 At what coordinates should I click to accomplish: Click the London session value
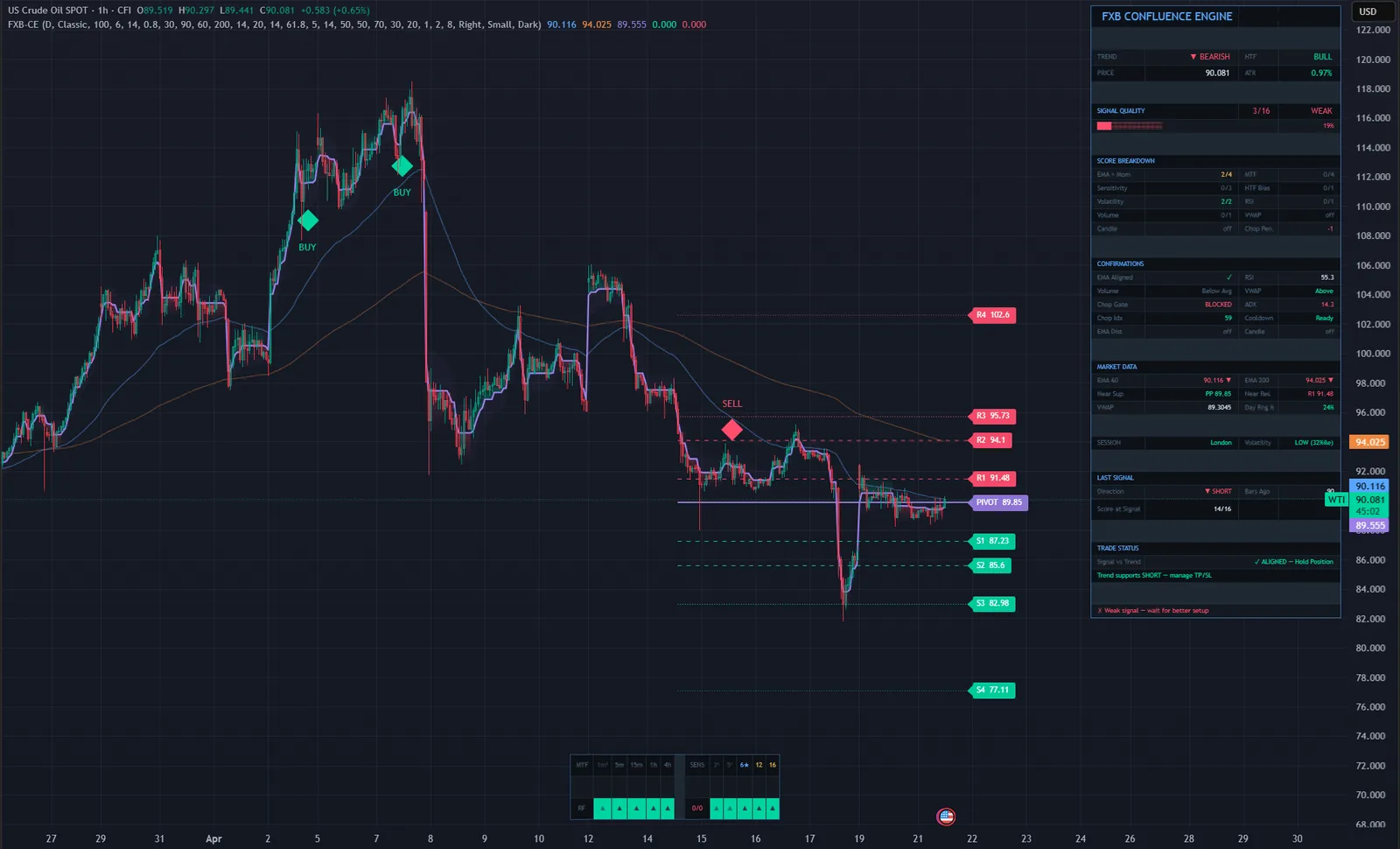coord(1221,443)
